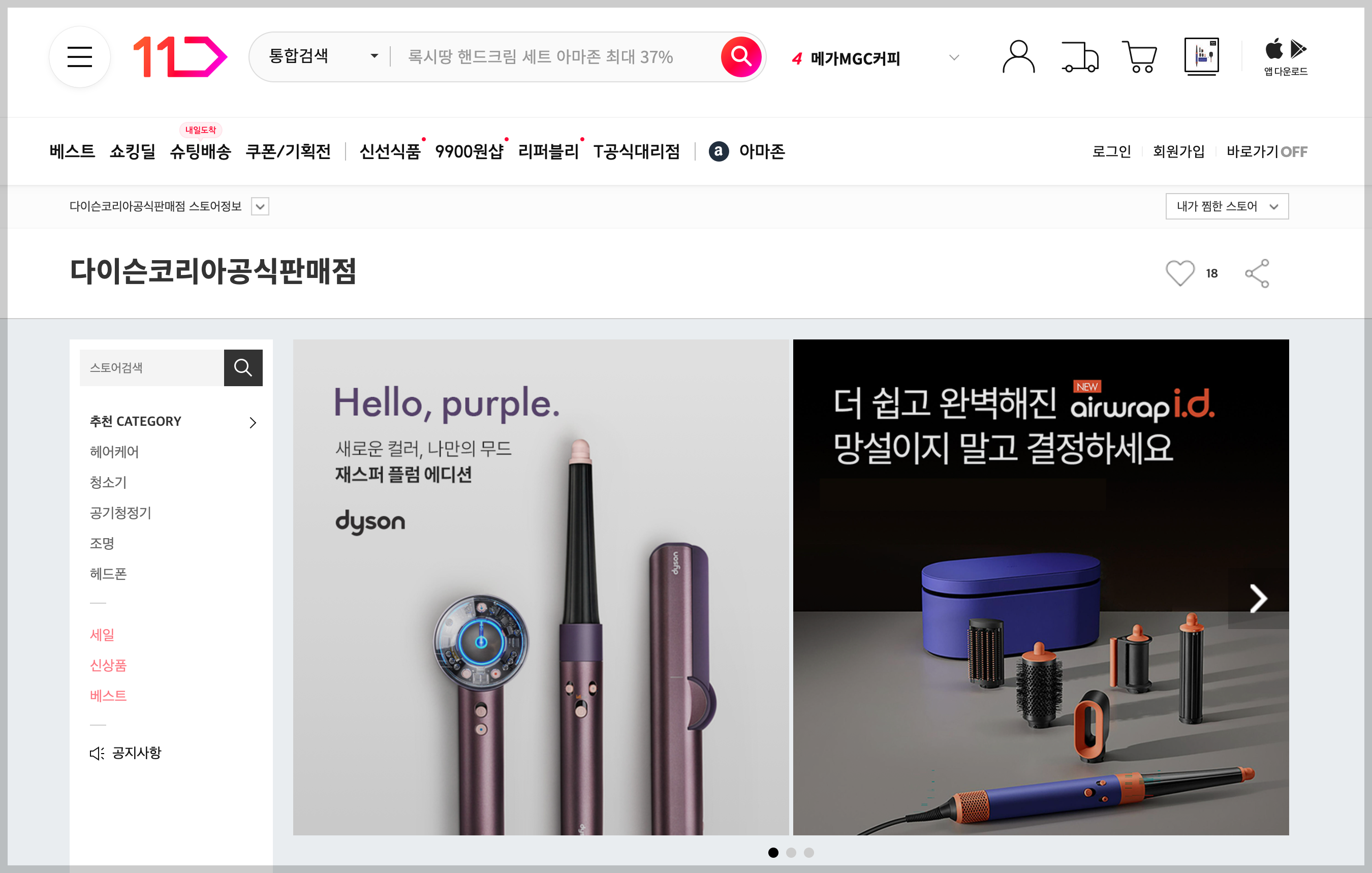Open the 조명 category
1372x873 pixels.
pyautogui.click(x=102, y=544)
